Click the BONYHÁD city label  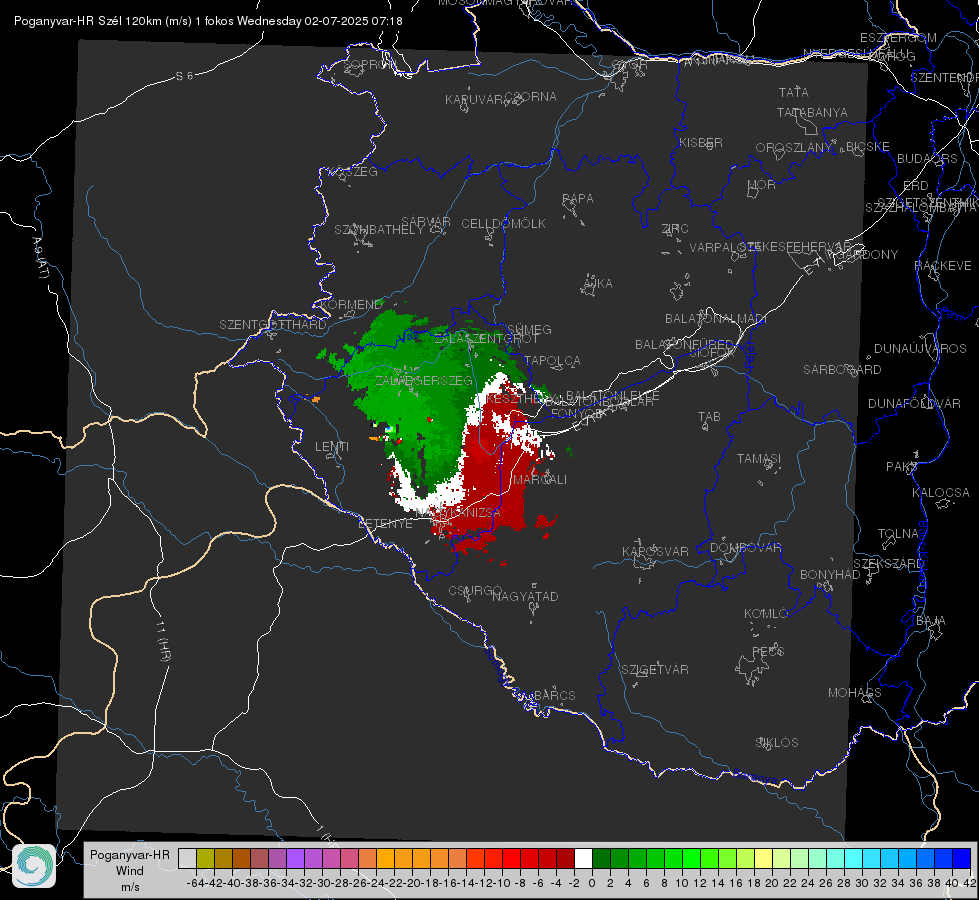(x=830, y=575)
